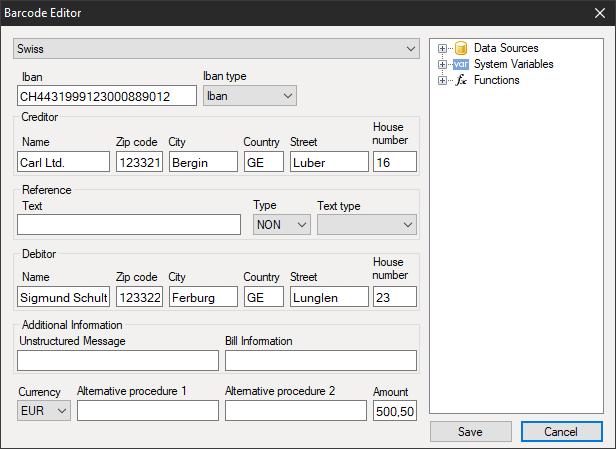This screenshot has height=449, width=616.
Task: Click the Functions fx icon
Action: tap(461, 80)
